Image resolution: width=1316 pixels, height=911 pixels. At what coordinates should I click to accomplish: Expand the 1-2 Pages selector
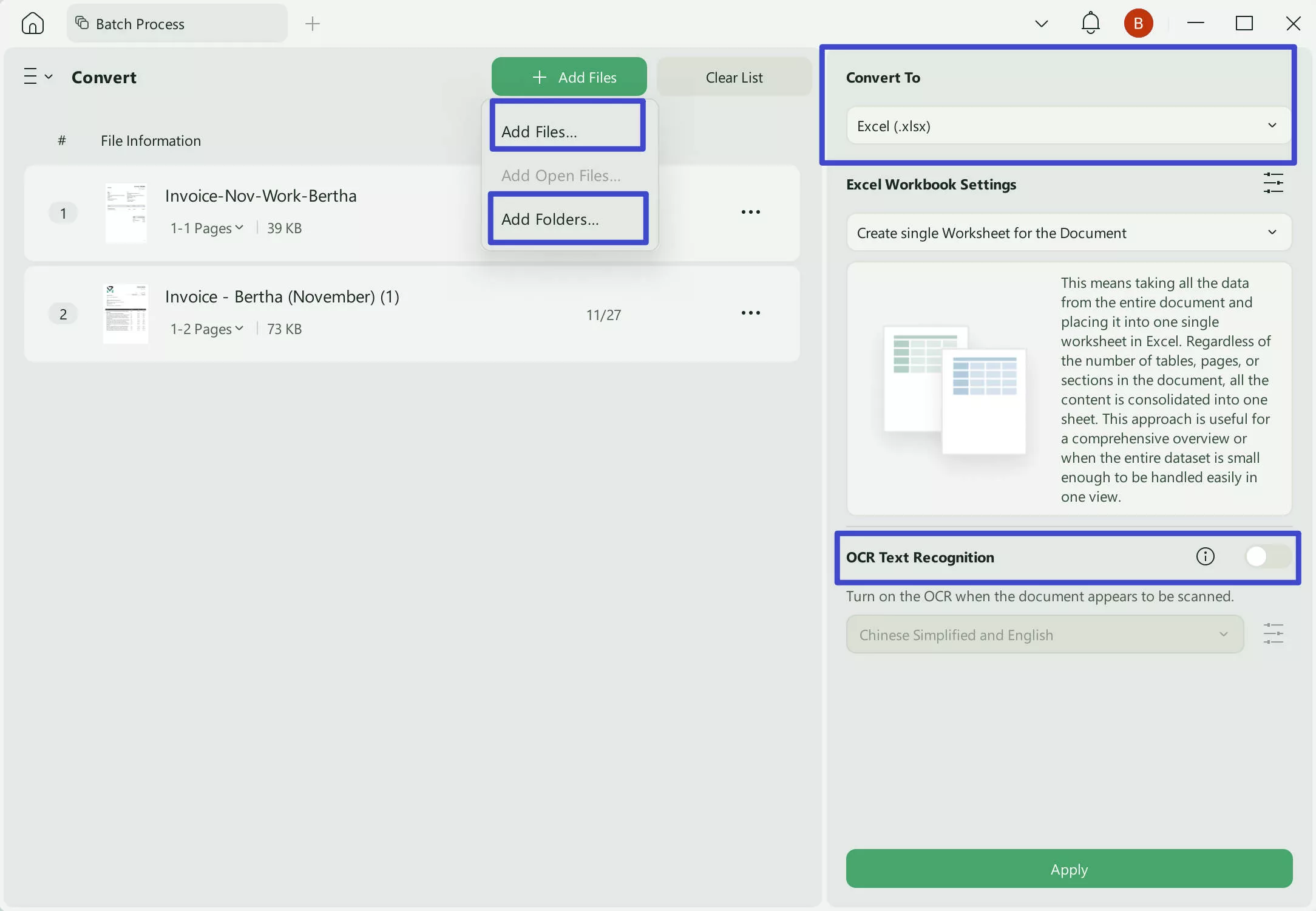(206, 329)
